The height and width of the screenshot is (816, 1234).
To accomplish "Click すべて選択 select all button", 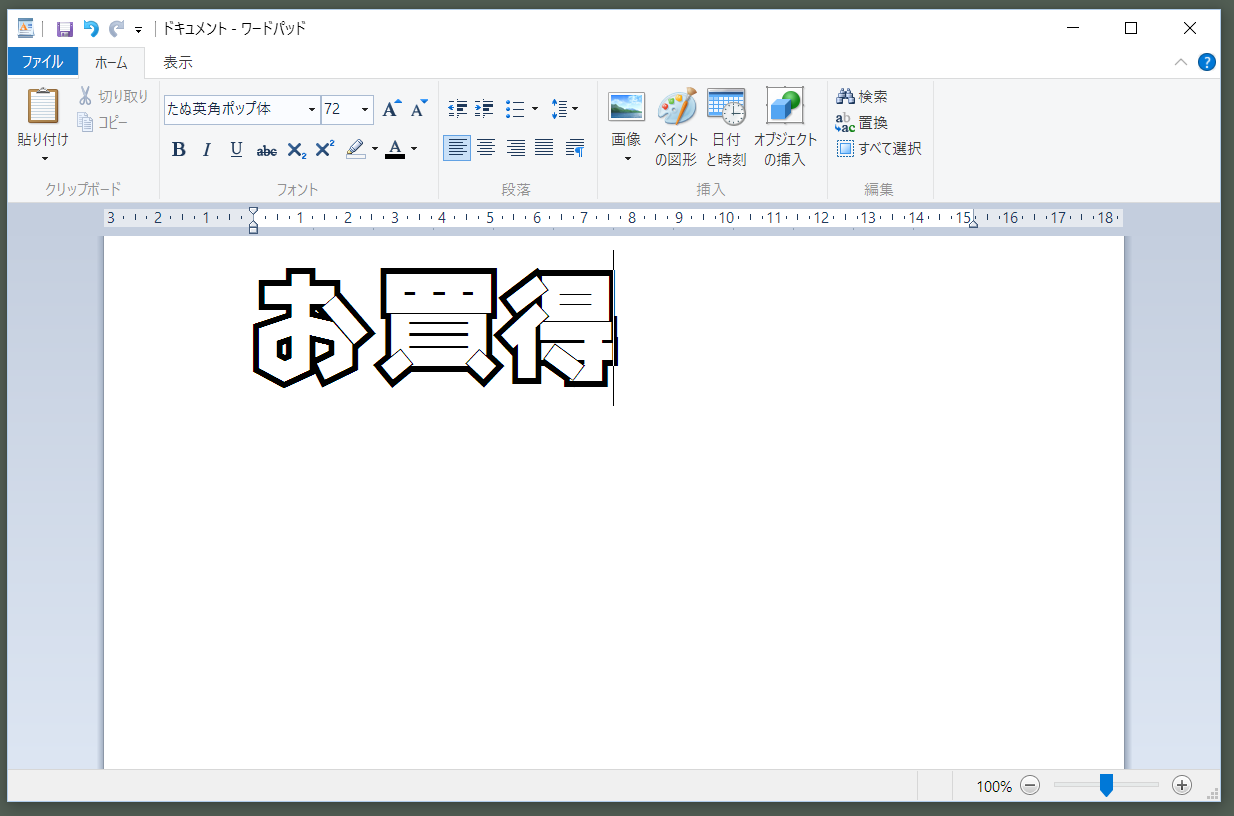I will [x=879, y=148].
